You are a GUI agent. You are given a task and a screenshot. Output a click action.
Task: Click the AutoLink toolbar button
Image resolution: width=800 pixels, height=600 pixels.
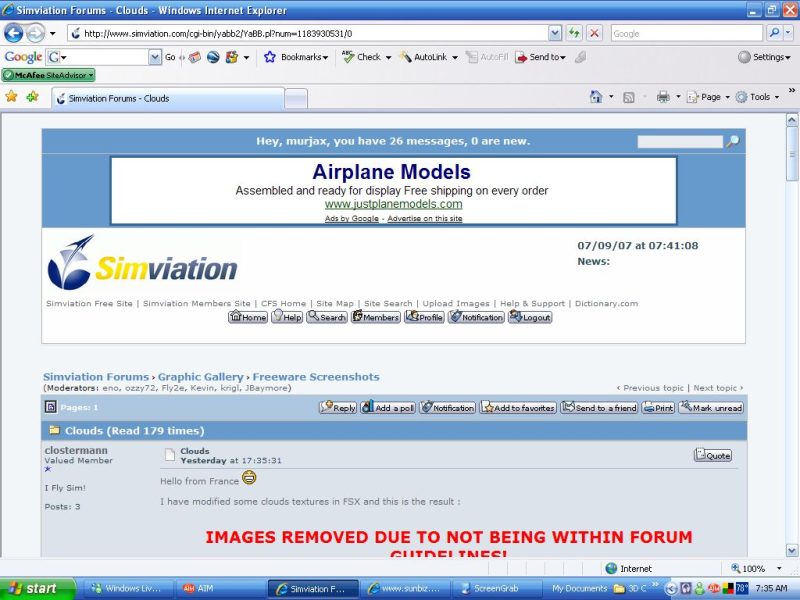coord(423,57)
